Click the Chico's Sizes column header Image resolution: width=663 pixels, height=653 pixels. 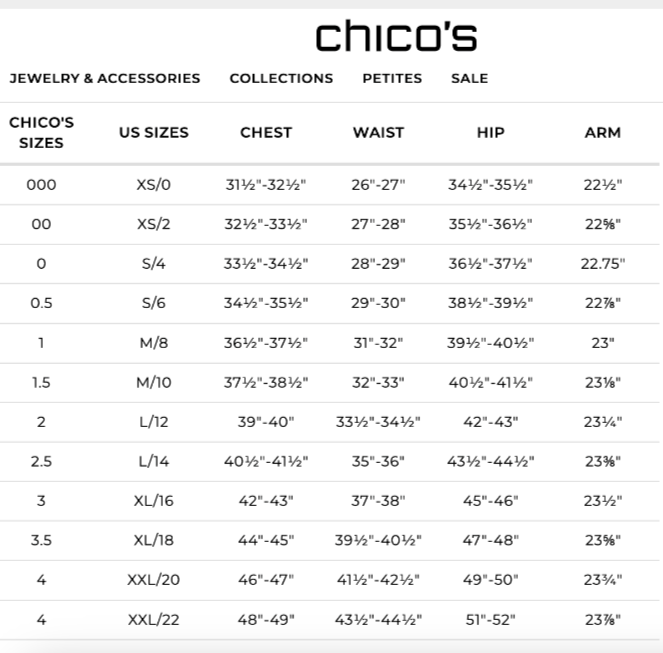coord(41,132)
